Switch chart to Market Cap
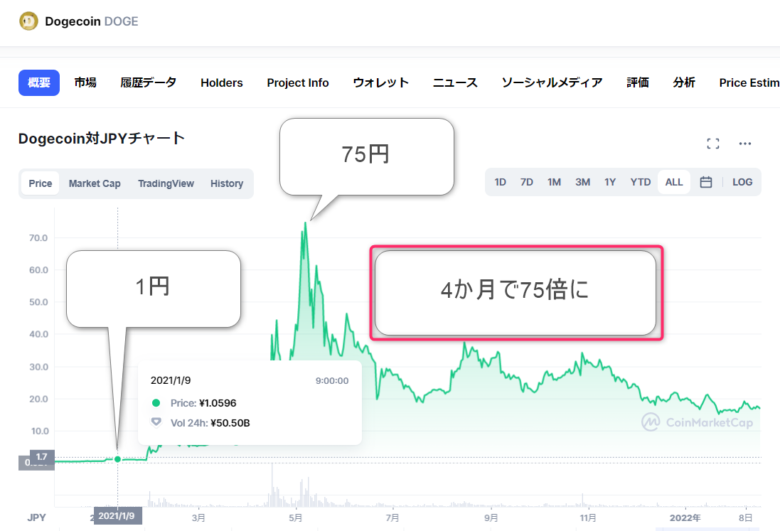This screenshot has height=531, width=780. coord(95,184)
